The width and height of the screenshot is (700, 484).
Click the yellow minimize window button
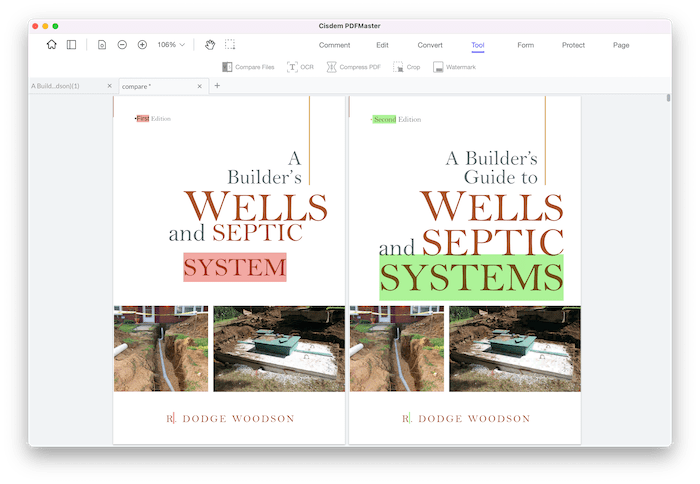[x=45, y=26]
